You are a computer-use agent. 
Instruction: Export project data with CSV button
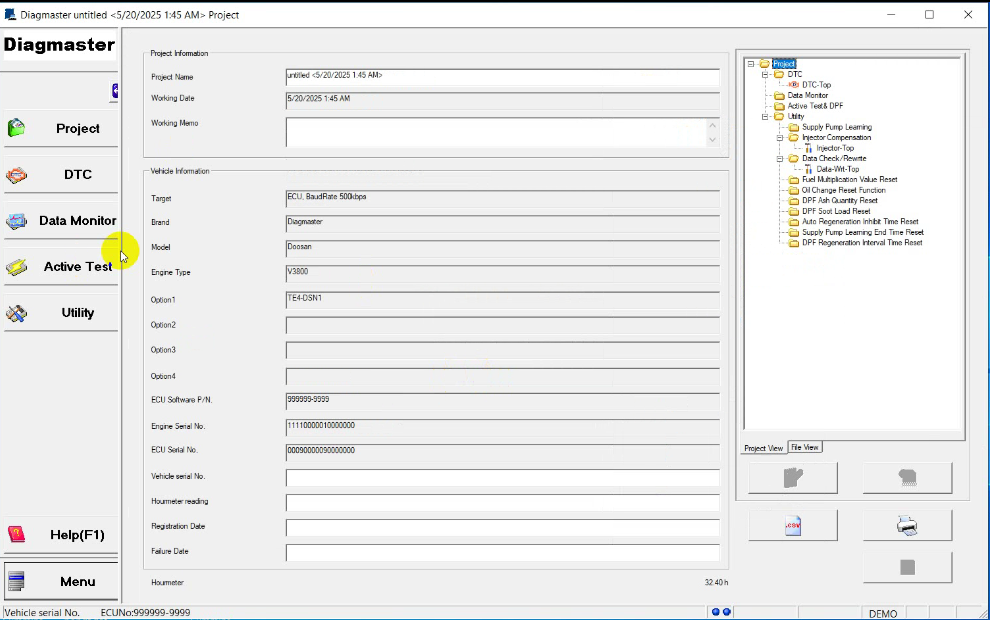point(792,525)
